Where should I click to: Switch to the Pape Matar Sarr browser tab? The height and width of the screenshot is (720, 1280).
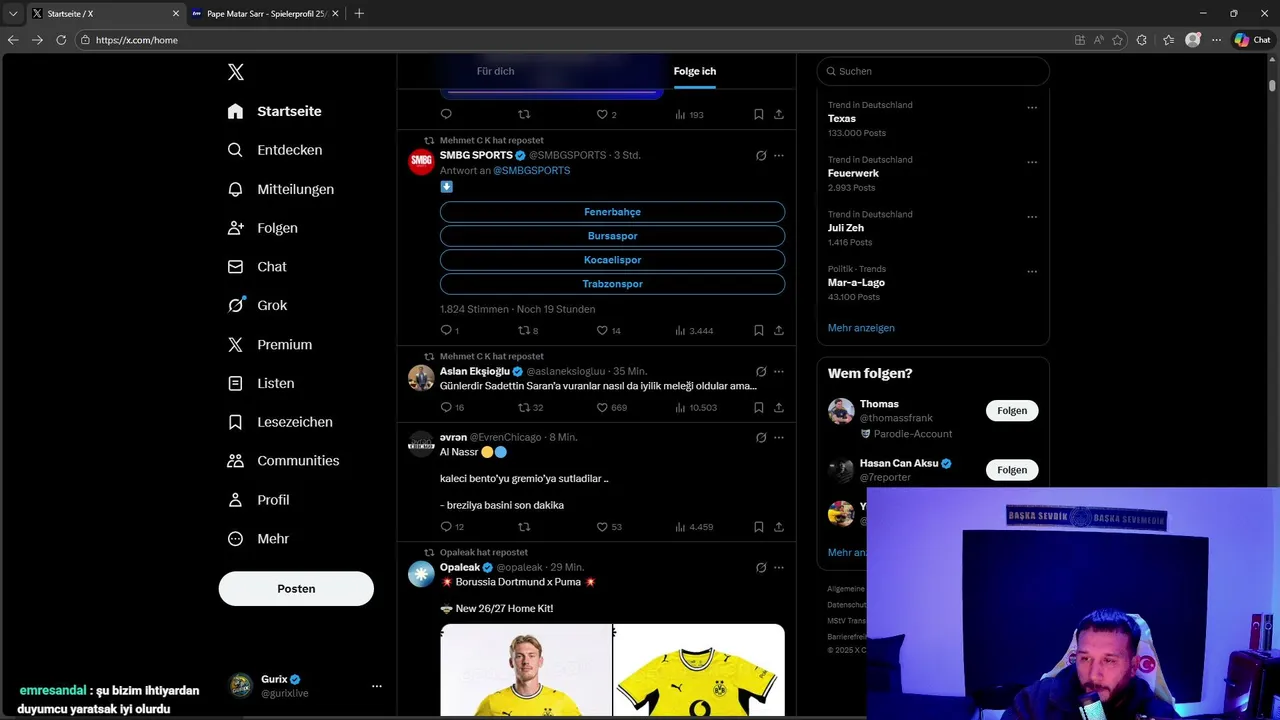tap(264, 13)
